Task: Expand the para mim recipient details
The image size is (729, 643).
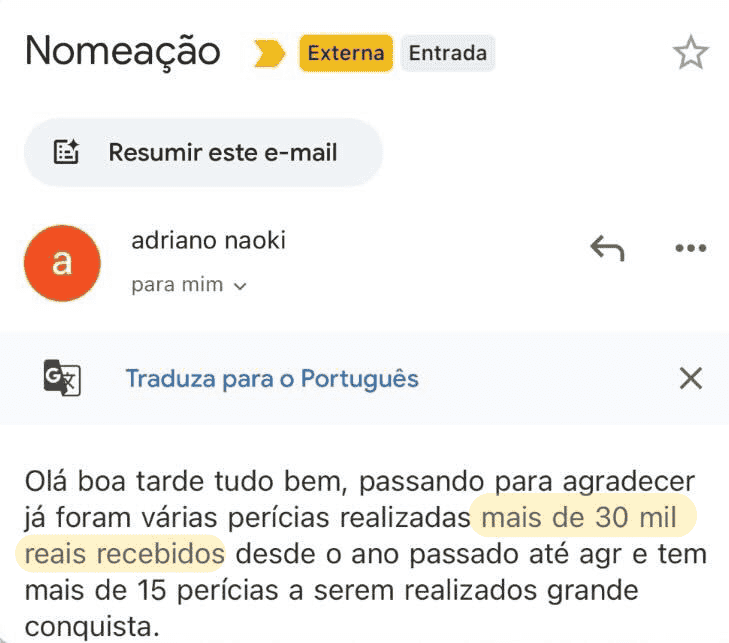Action: (x=240, y=286)
